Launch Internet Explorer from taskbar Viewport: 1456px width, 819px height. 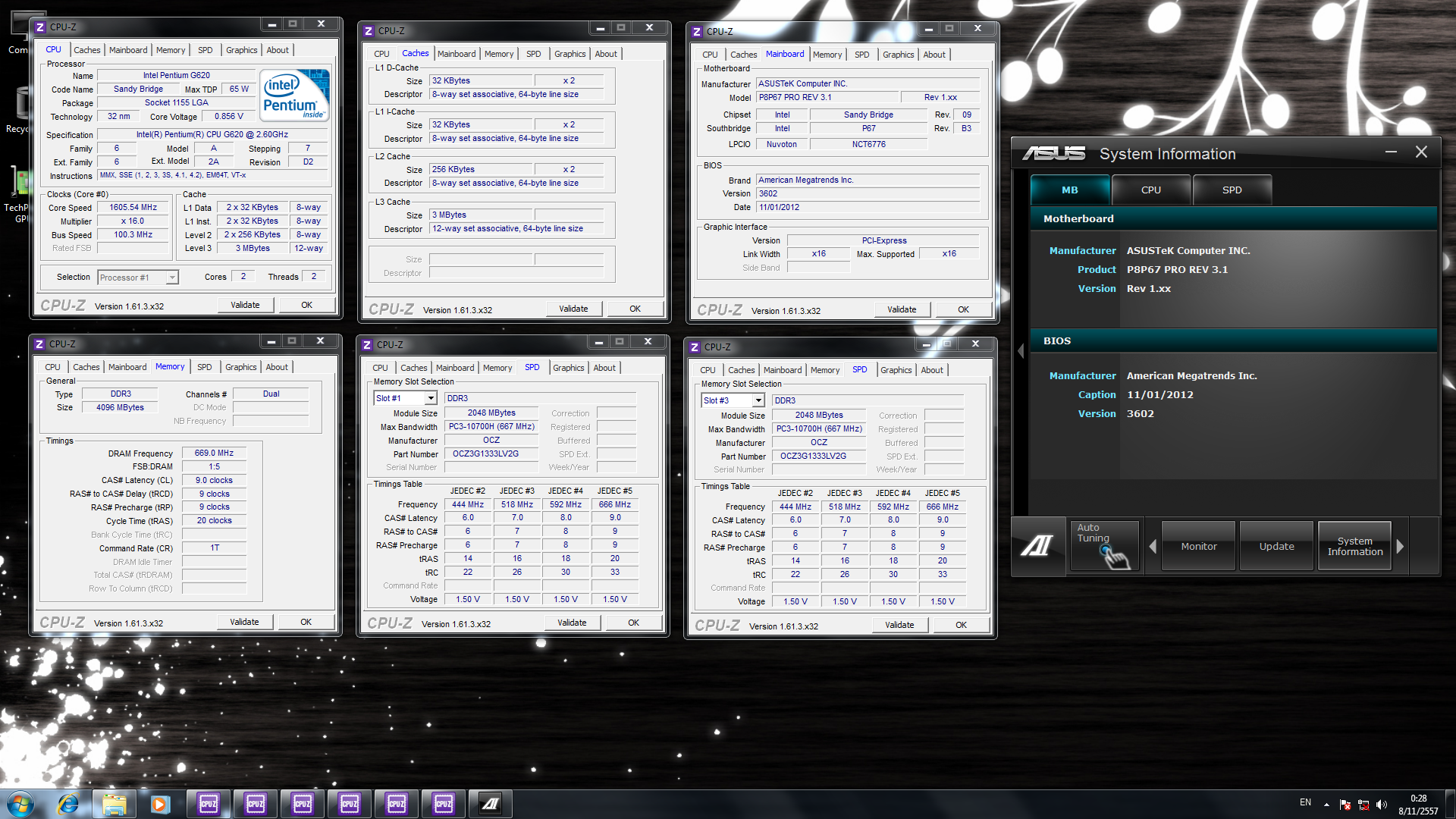[x=68, y=804]
